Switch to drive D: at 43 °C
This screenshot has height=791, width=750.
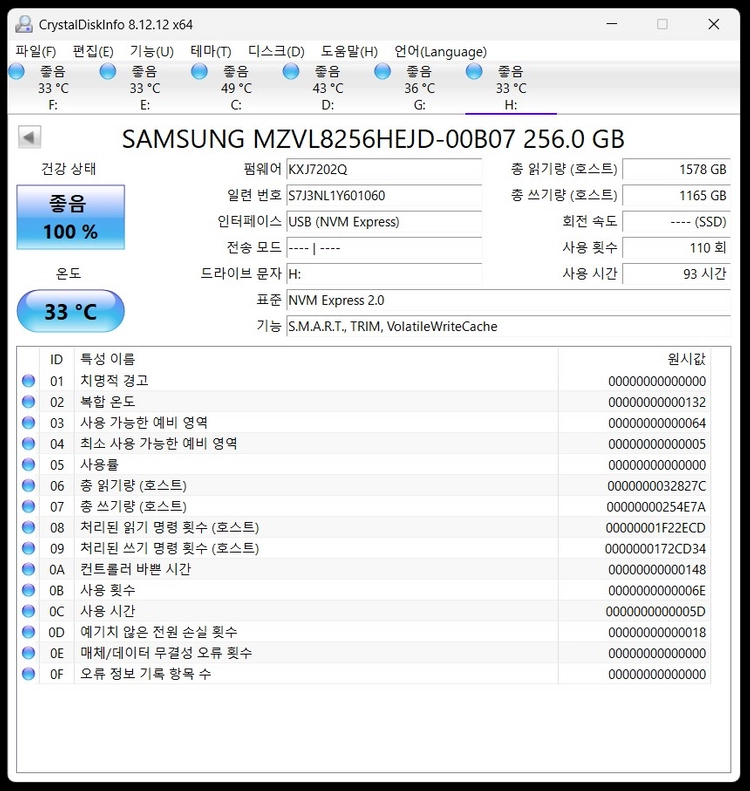[x=328, y=88]
